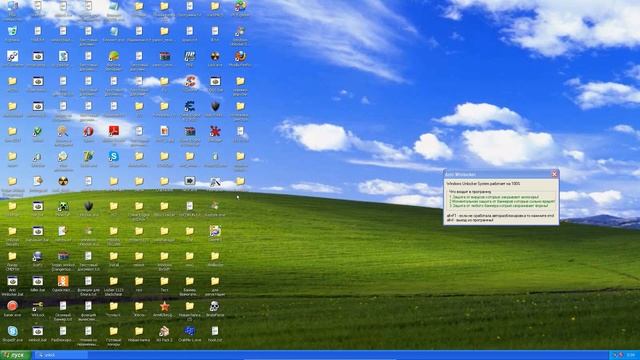Open the blue Crafttle Love icon
The height and width of the screenshot is (360, 640).
click(189, 331)
